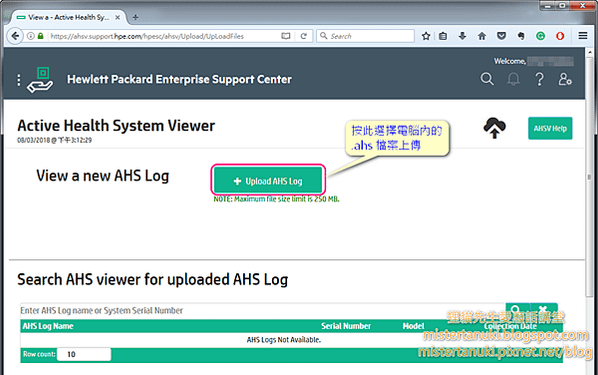Screen dimensions: 598x375
Task: Click the green padlock security icon
Action: [x=40, y=36]
